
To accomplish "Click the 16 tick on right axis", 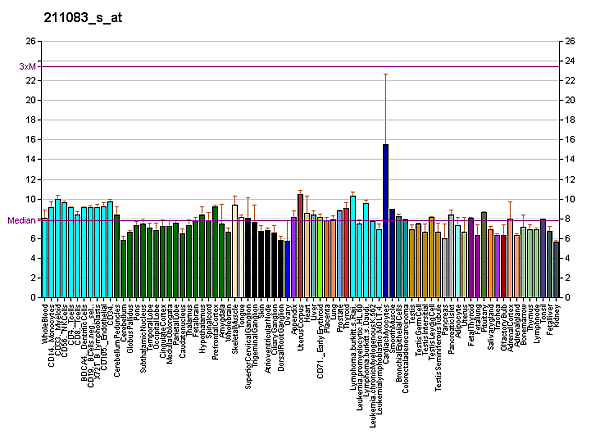I will [570, 140].
